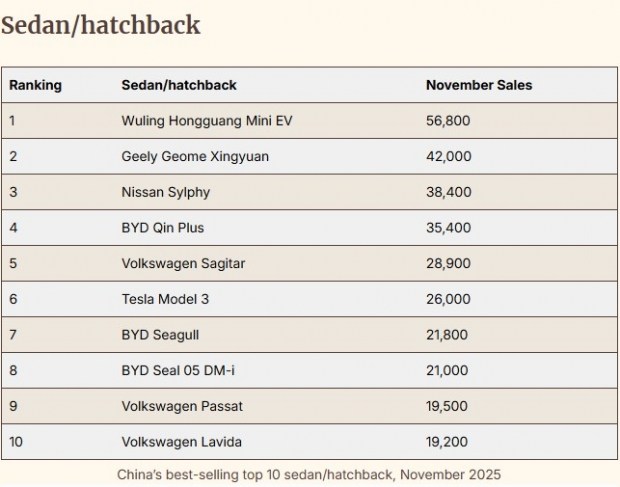Screen dimensions: 620x487
Task: Select the Wuling Hongguang Mini EV cell
Action: click(207, 121)
